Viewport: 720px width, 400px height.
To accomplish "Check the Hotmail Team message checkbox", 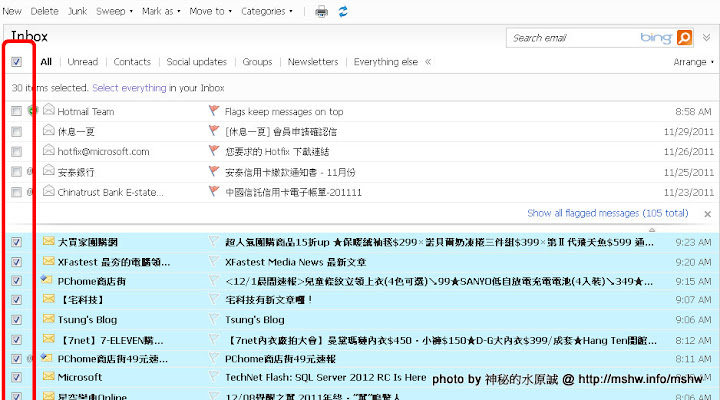I will point(17,111).
